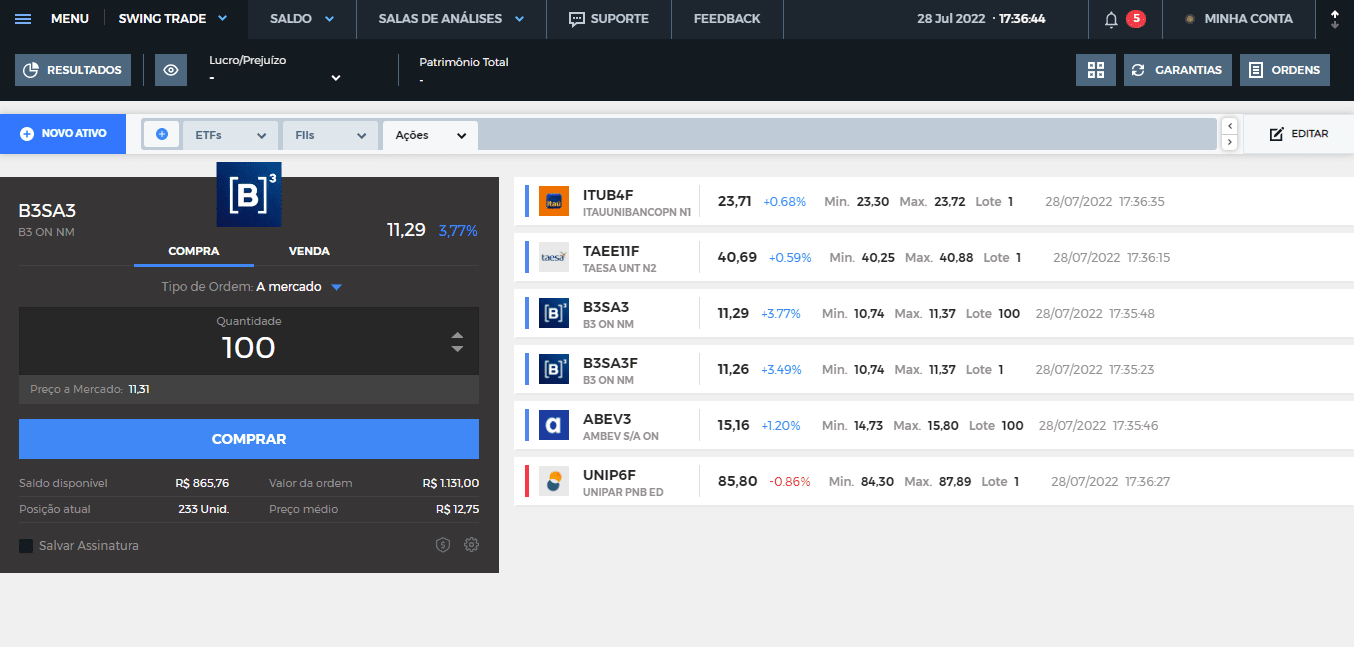This screenshot has width=1354, height=647.
Task: Expand the Lucro/Prejuízo dropdown
Action: tap(336, 78)
